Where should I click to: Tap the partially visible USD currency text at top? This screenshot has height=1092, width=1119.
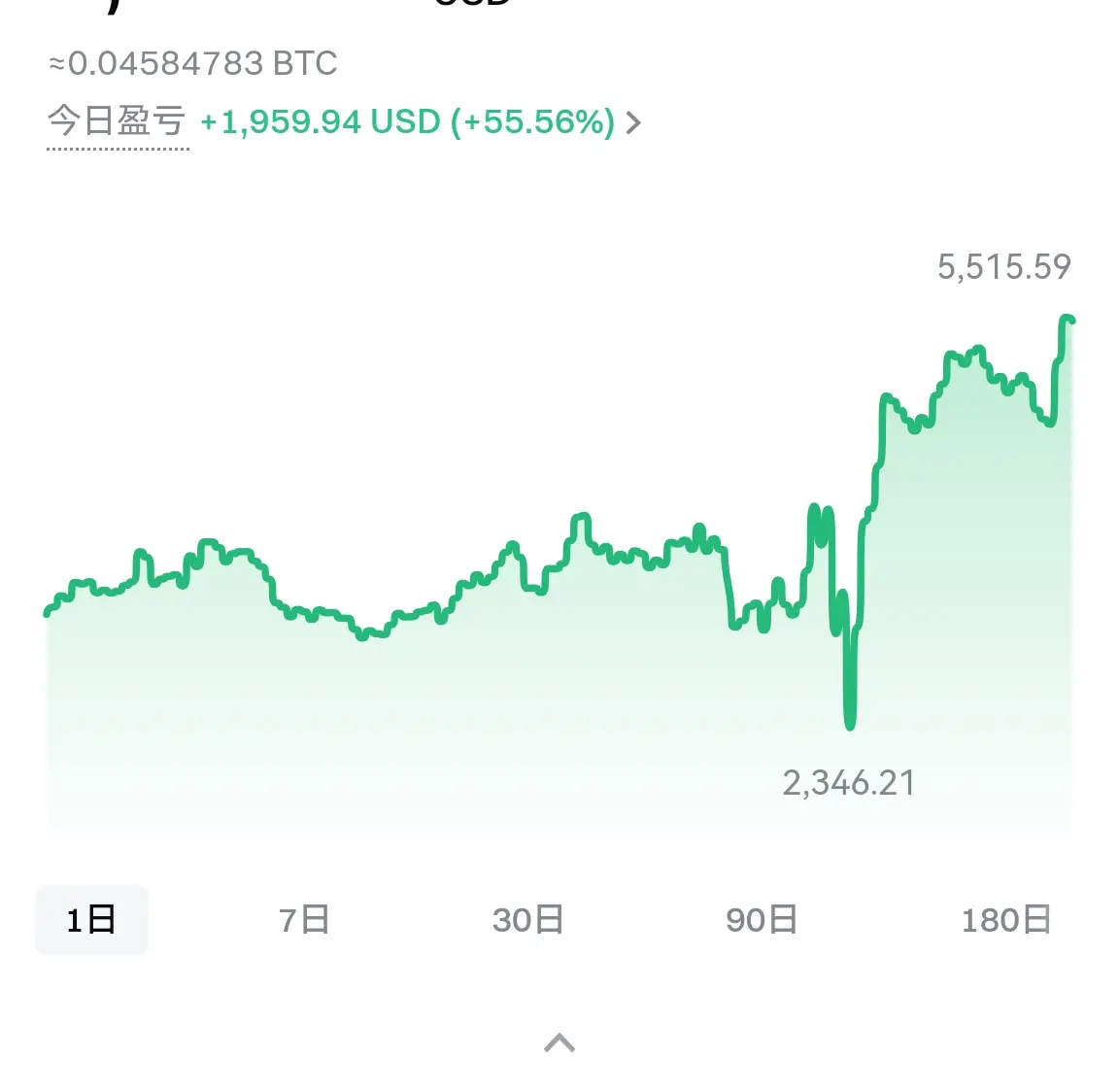tap(473, 3)
